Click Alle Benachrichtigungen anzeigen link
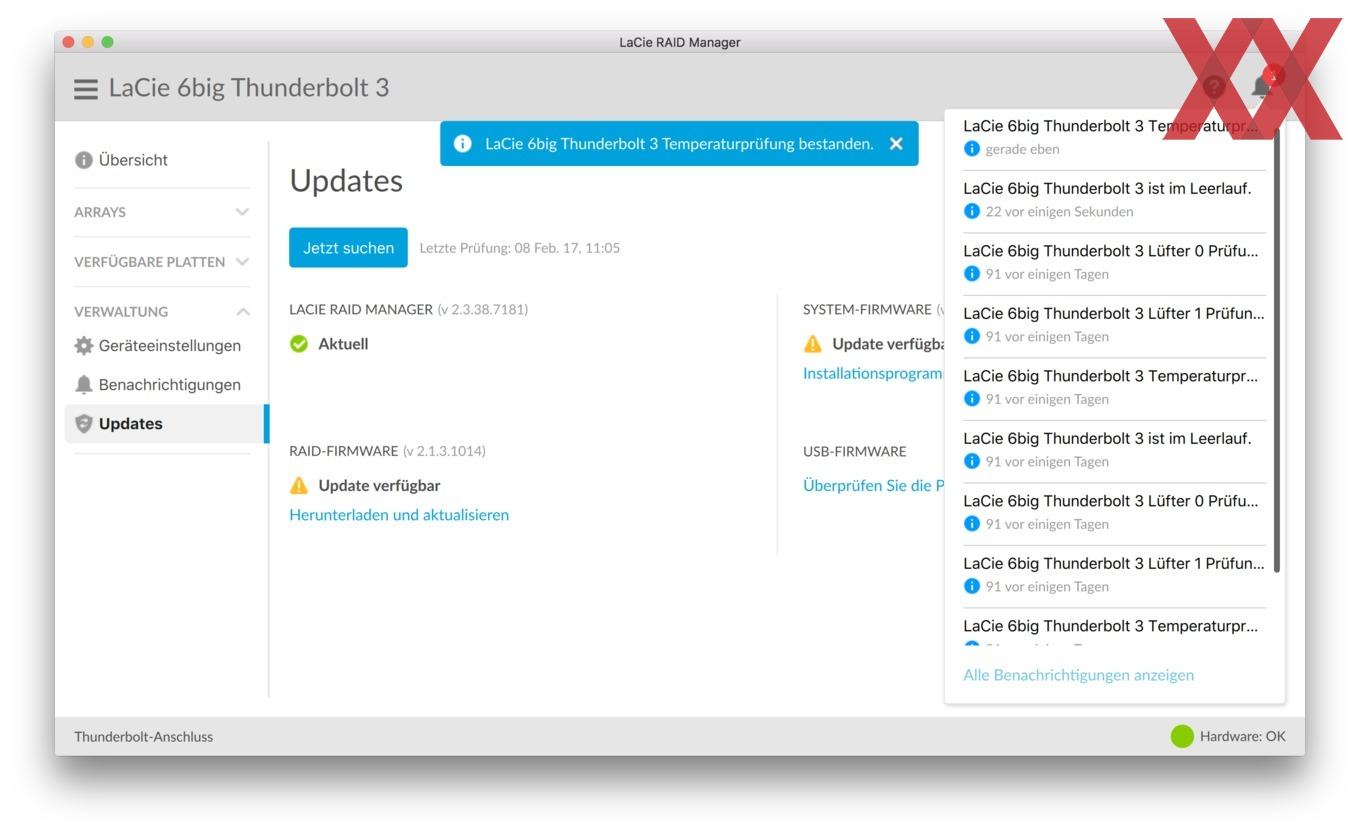The width and height of the screenshot is (1360, 834). click(1078, 675)
